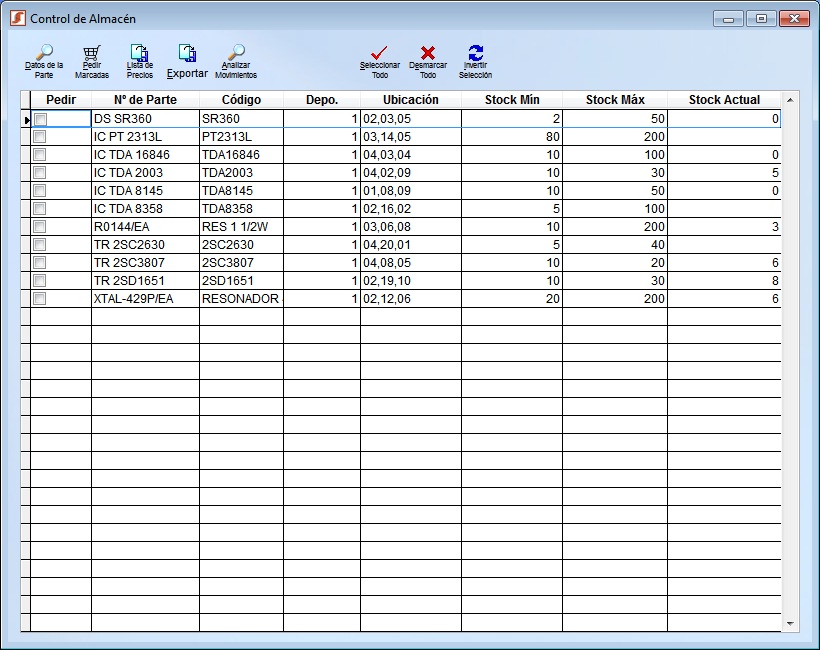Check the Pedir box for TR 2SC3807
This screenshot has height=650, width=820.
[38, 262]
